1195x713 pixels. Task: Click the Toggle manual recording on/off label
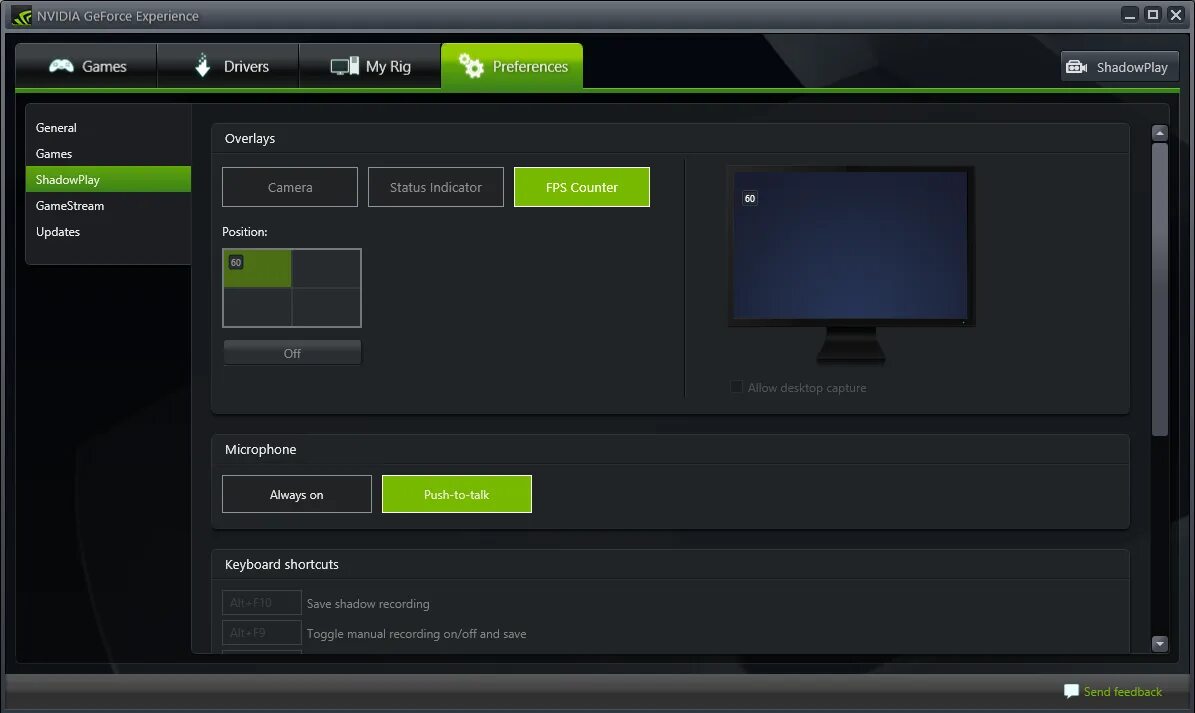[417, 634]
